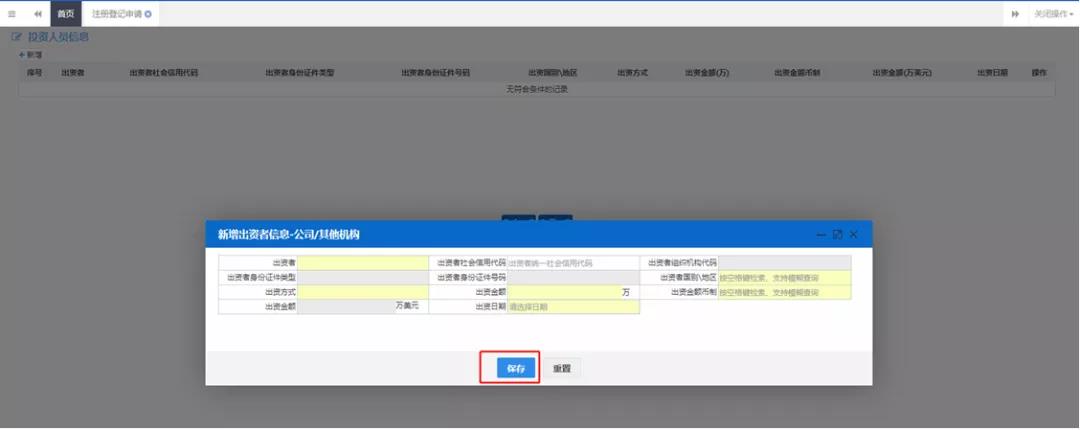The height and width of the screenshot is (430, 1080).
Task: Click the double-right arrow tab scroll icon
Action: point(1015,14)
